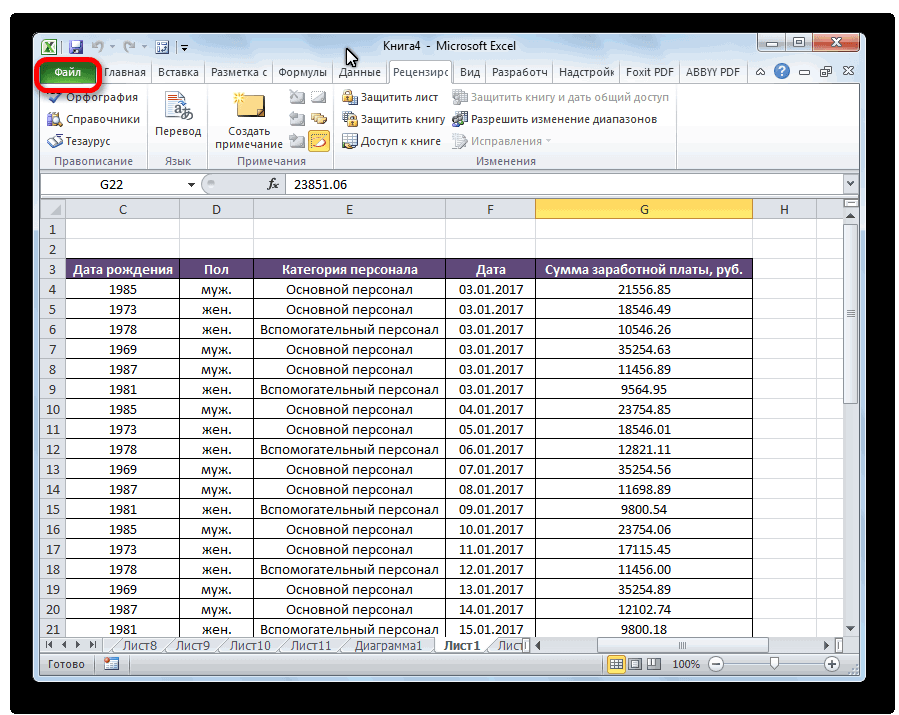Click the zoom slider handle
This screenshot has width=899, height=715.
(x=774, y=663)
